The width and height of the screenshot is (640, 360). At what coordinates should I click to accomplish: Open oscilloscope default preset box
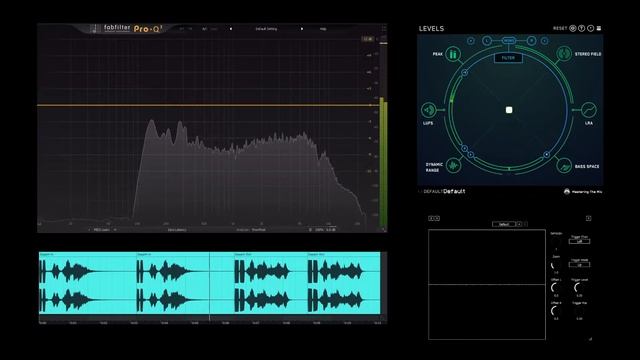[x=504, y=224]
